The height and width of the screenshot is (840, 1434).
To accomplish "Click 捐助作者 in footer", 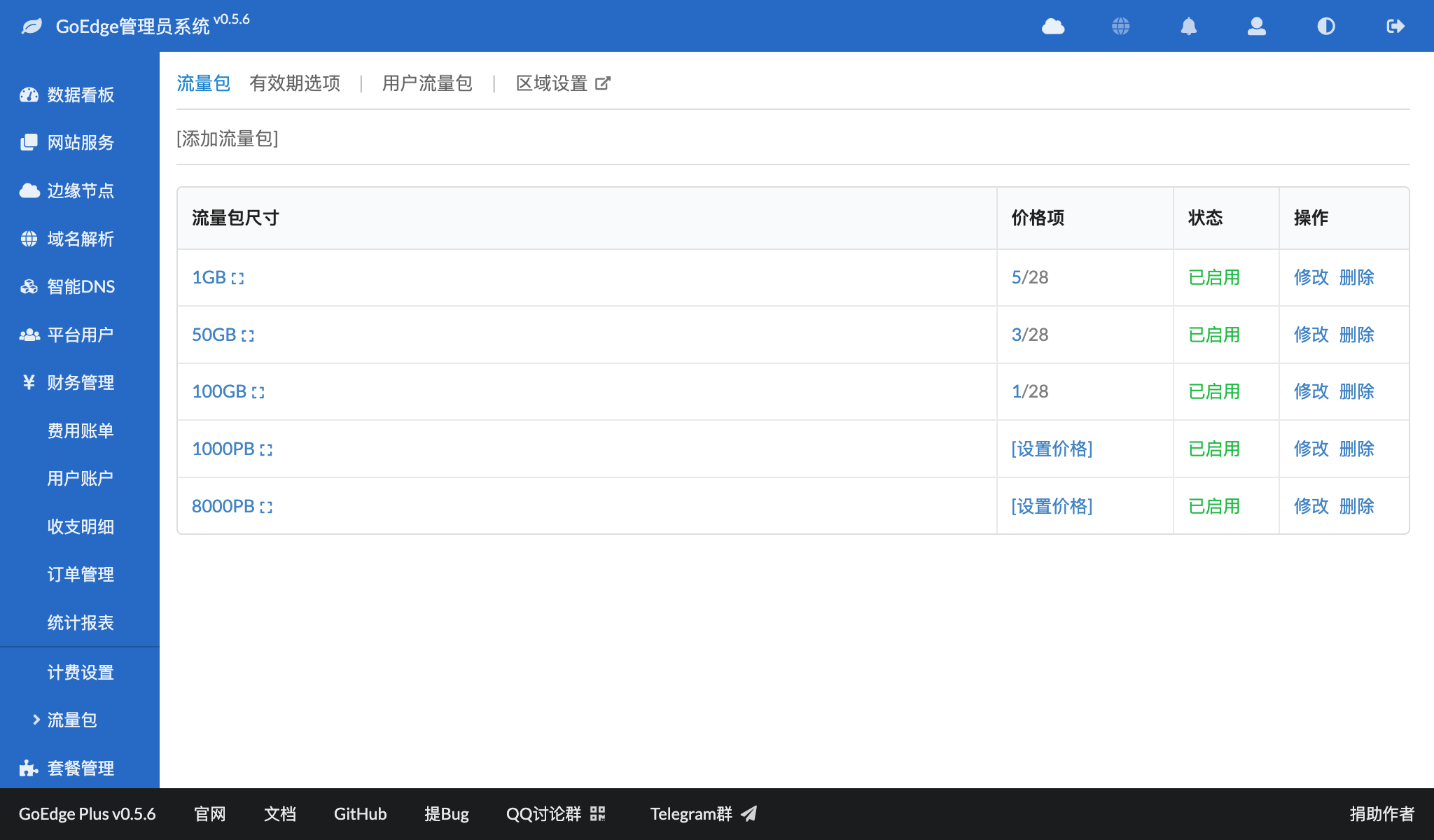I will click(x=1382, y=814).
